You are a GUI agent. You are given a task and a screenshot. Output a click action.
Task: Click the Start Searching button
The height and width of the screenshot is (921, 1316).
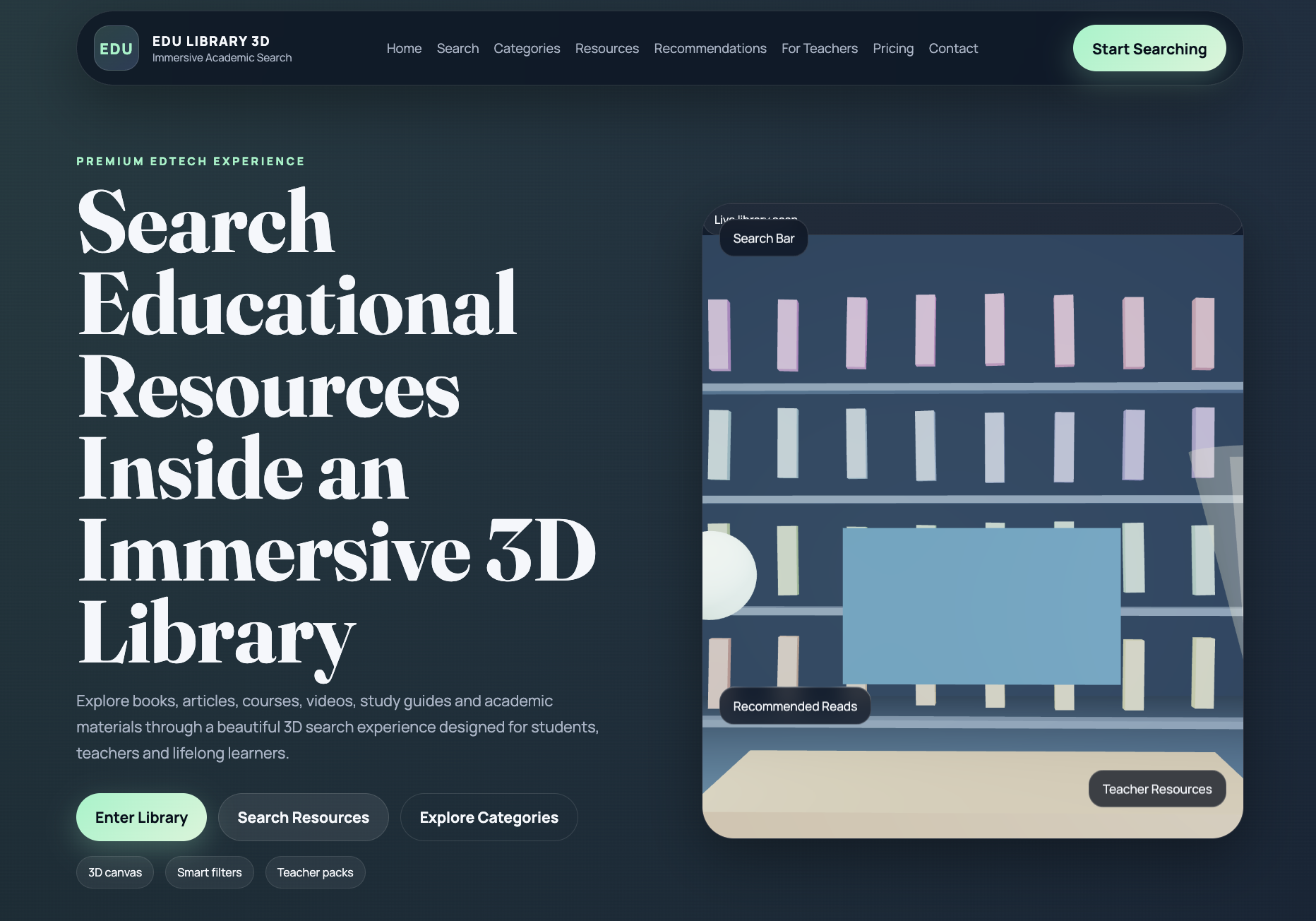tap(1149, 48)
